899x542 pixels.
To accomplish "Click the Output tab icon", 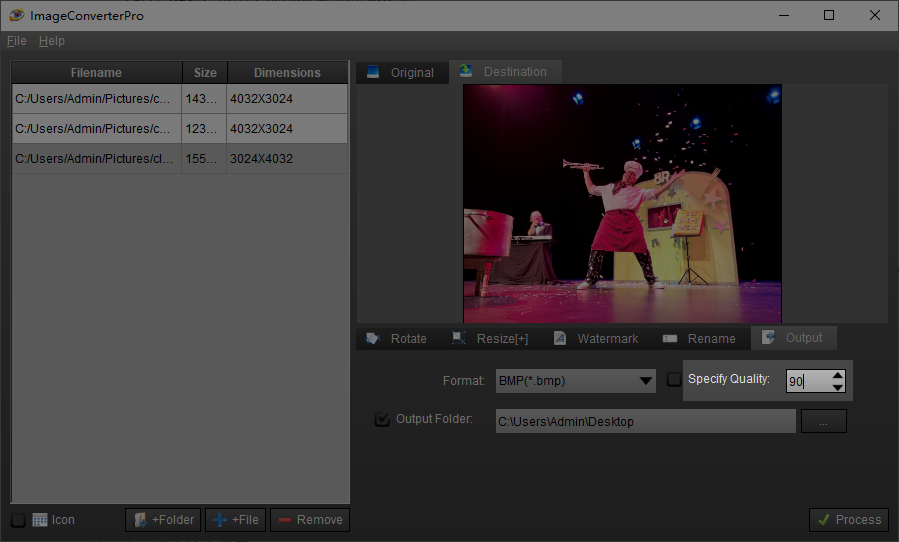I will point(768,338).
